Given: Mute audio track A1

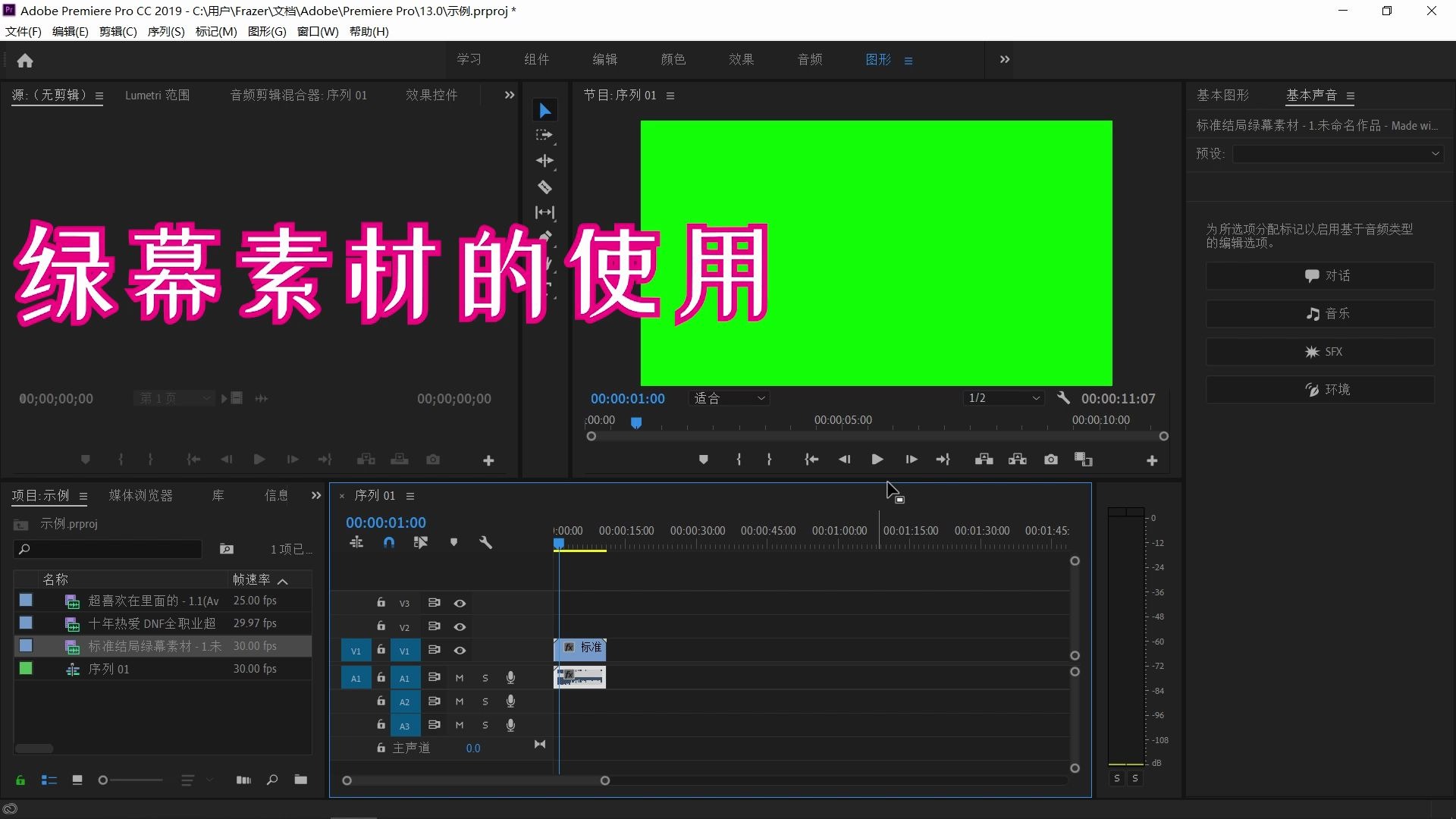Looking at the screenshot, I should (x=460, y=678).
